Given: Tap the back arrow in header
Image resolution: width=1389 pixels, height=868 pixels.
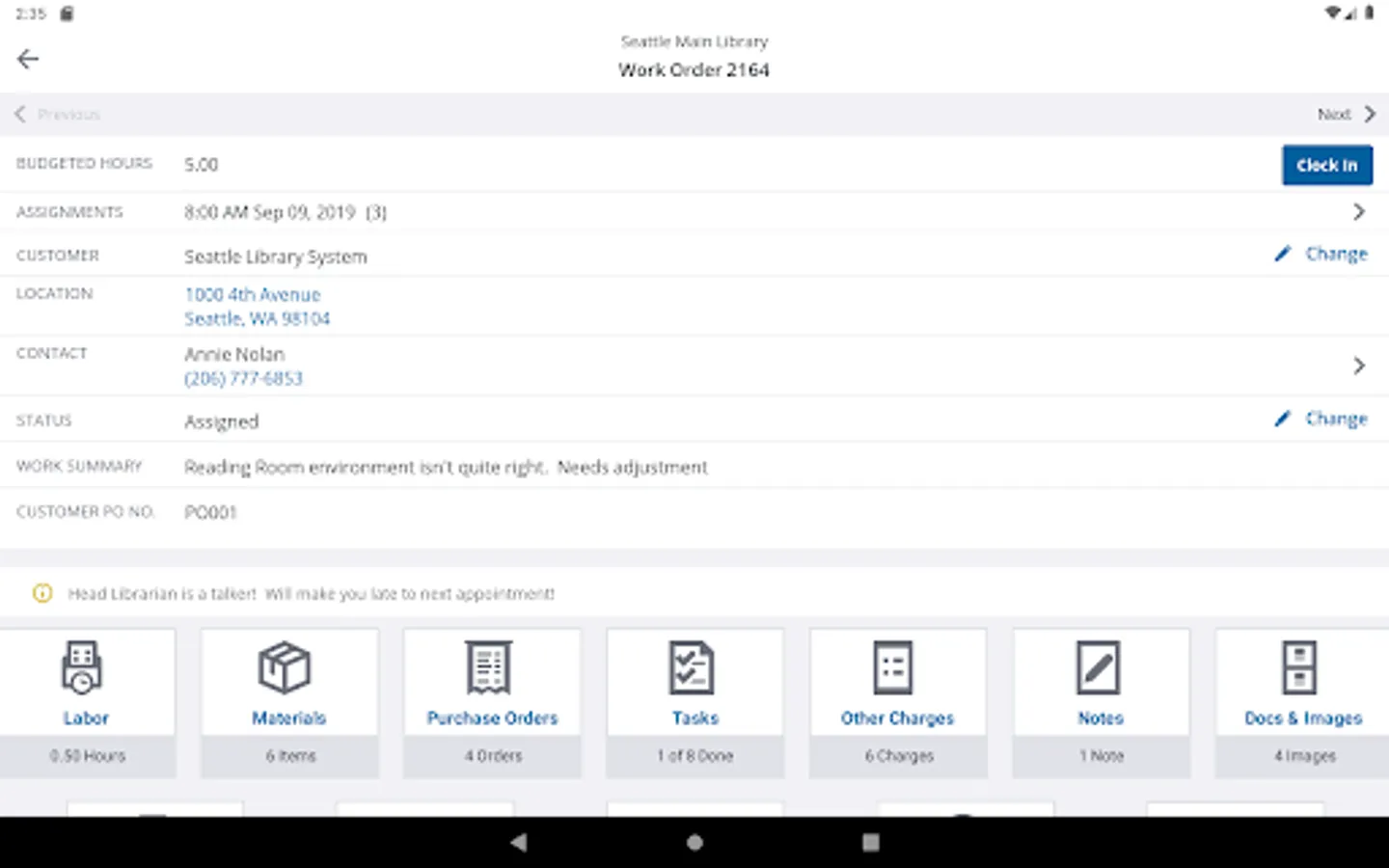Looking at the screenshot, I should (28, 60).
